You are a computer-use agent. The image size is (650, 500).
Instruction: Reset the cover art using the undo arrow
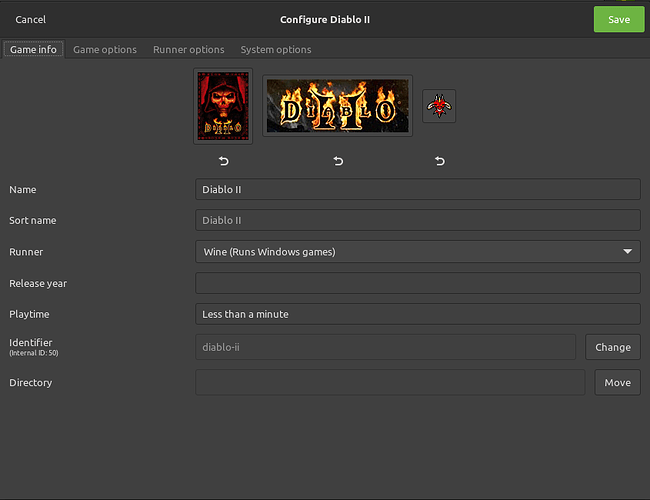click(x=223, y=161)
